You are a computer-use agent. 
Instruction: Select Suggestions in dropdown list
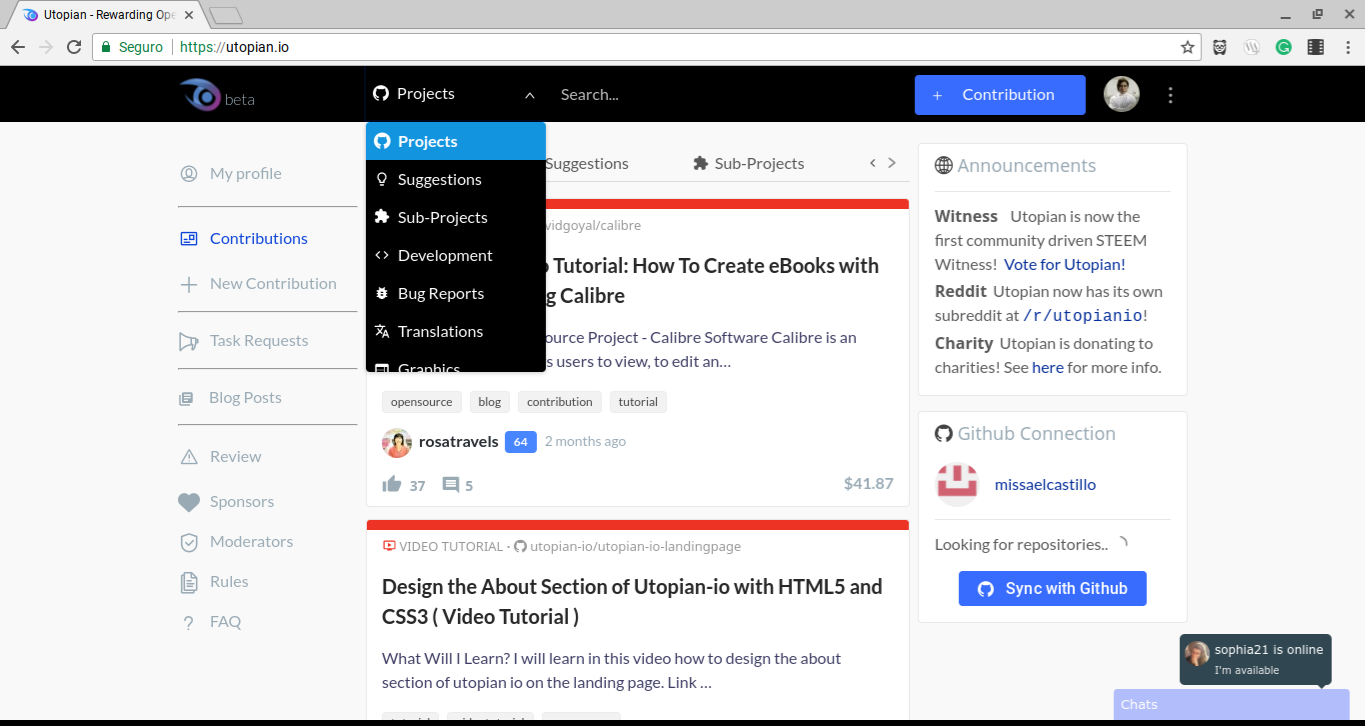pyautogui.click(x=456, y=179)
